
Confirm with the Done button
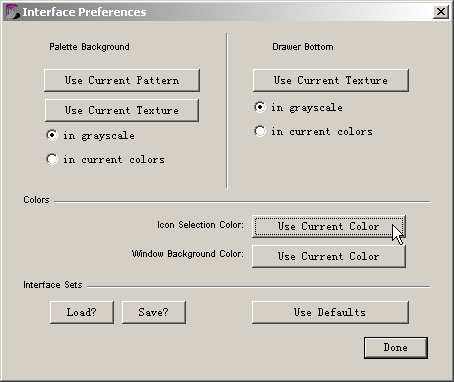coord(396,348)
